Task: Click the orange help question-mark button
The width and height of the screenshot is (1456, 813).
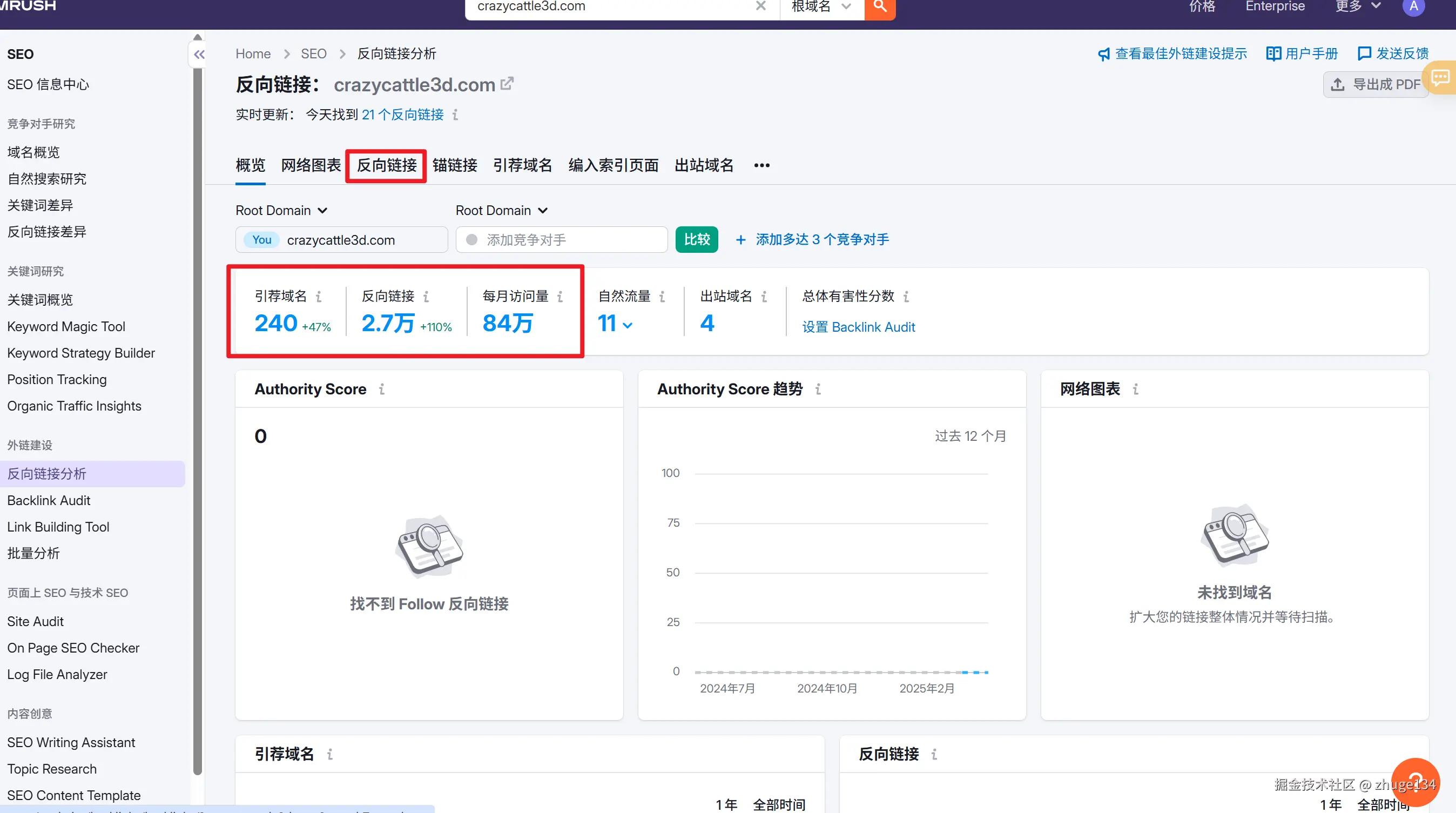Action: pyautogui.click(x=1415, y=782)
